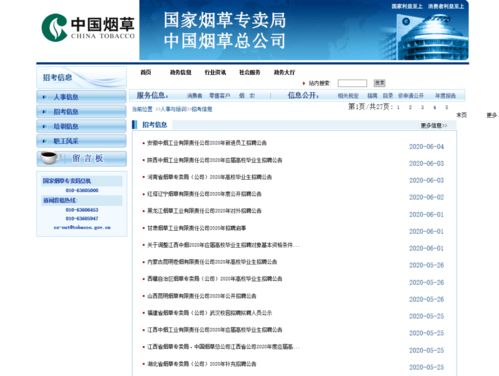Open 西藏自治区烟草专卖局 recruitment notice
This screenshot has width=499, height=376.
click(215, 279)
